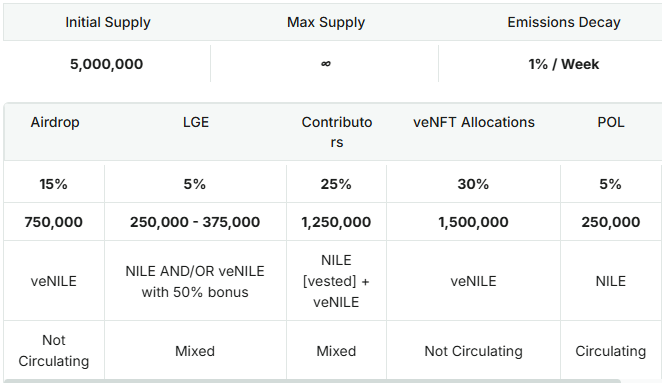Select the 250,000 - 375,000 LGE amount
The image size is (662, 383).
pyautogui.click(x=195, y=222)
